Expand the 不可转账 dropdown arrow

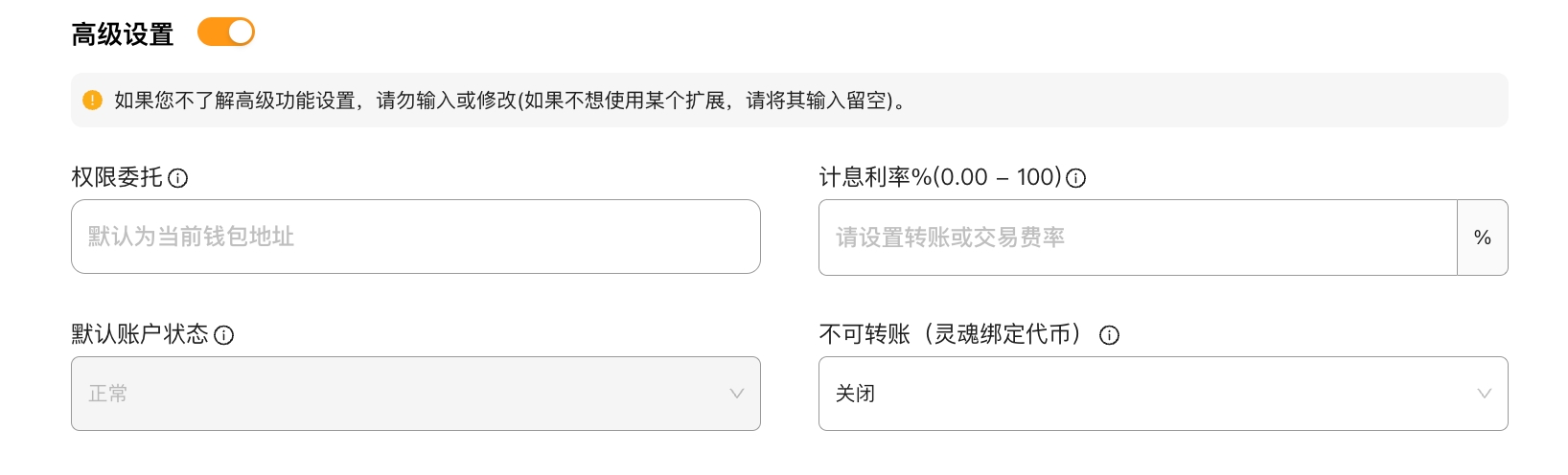(x=1484, y=394)
